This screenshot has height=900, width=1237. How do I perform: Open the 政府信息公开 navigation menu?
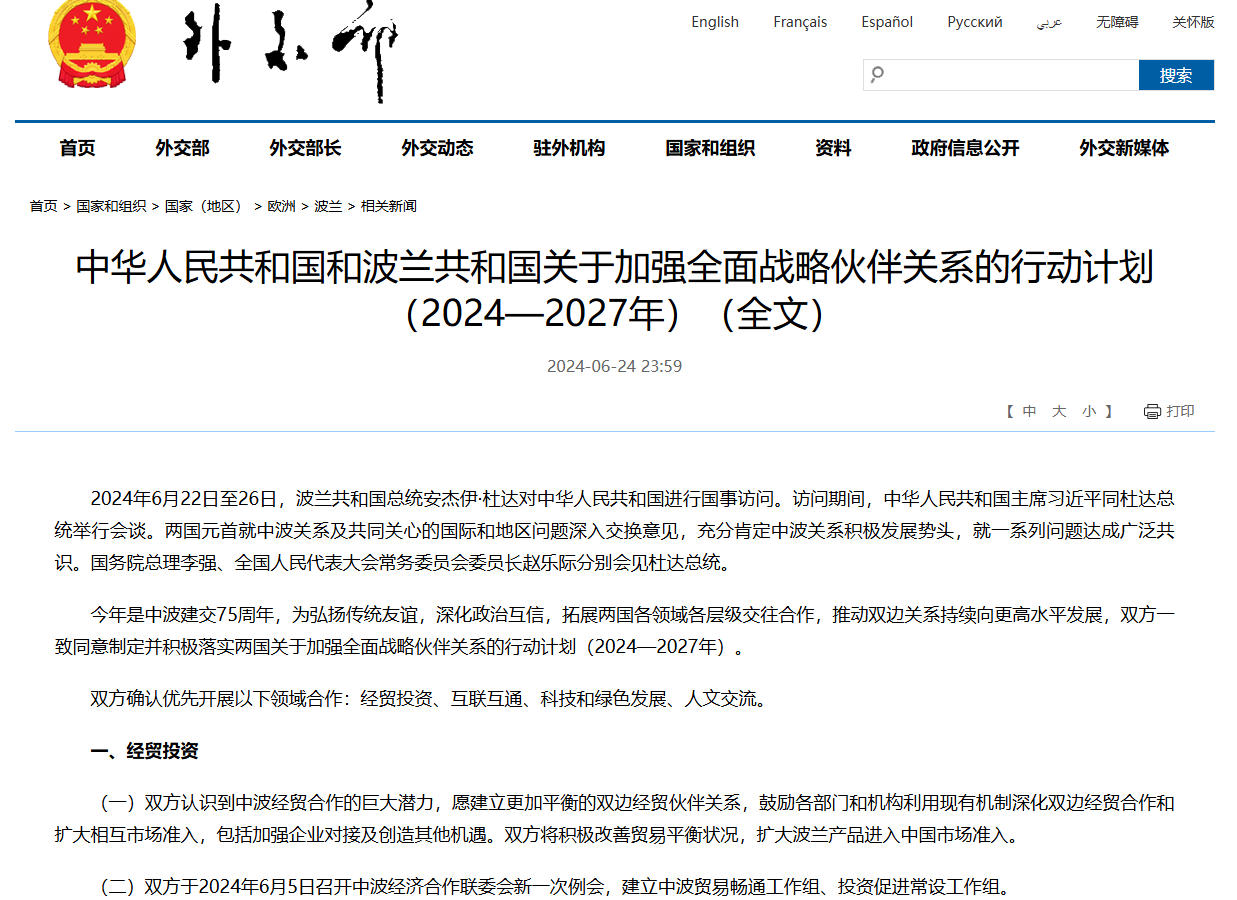coord(964,147)
